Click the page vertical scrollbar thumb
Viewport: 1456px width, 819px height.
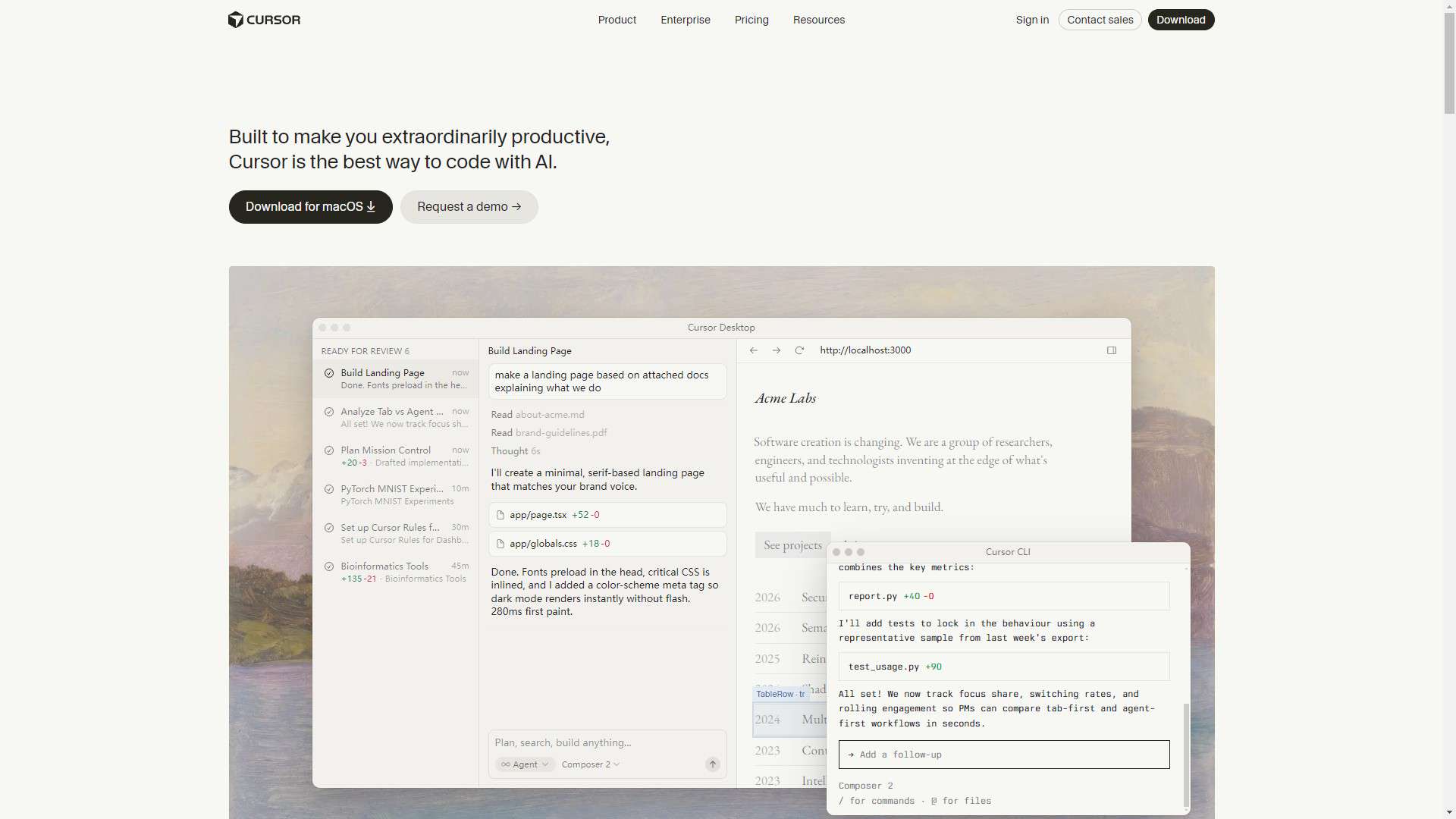(x=1449, y=62)
